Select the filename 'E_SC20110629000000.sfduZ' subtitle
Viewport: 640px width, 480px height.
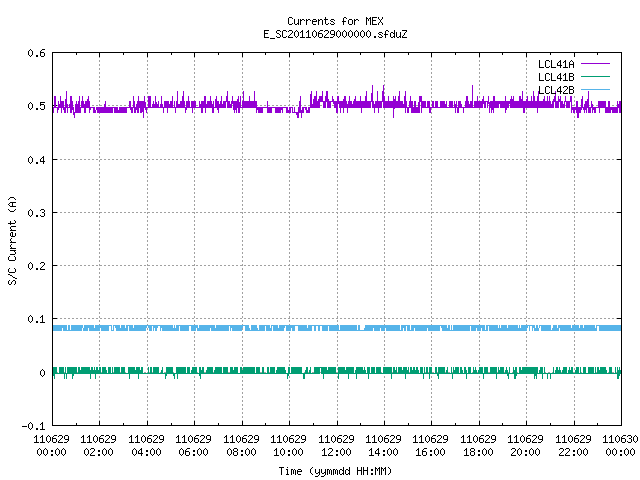click(335, 34)
